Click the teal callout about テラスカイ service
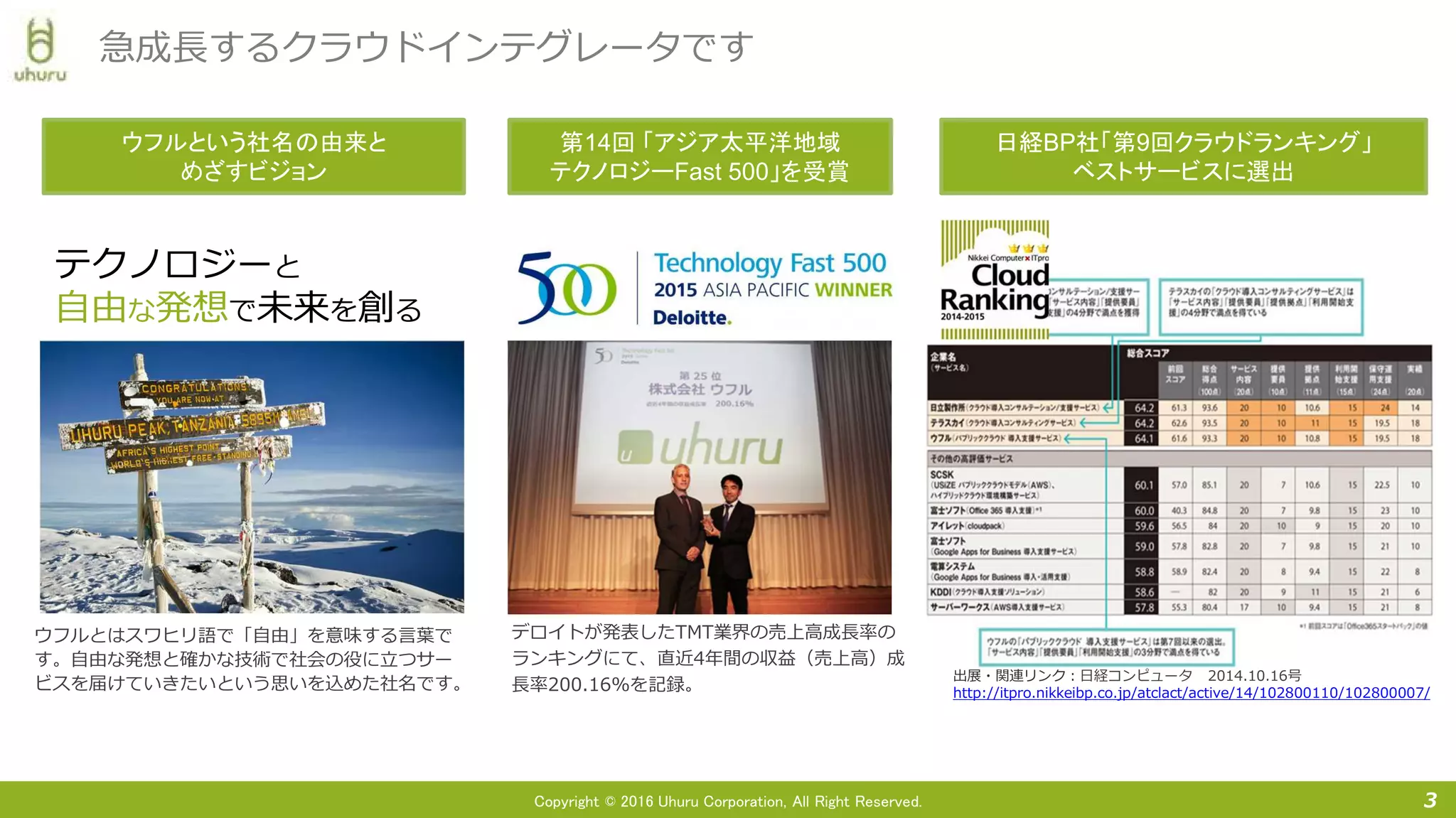Screen dimensions: 1456x818 tap(1260, 304)
